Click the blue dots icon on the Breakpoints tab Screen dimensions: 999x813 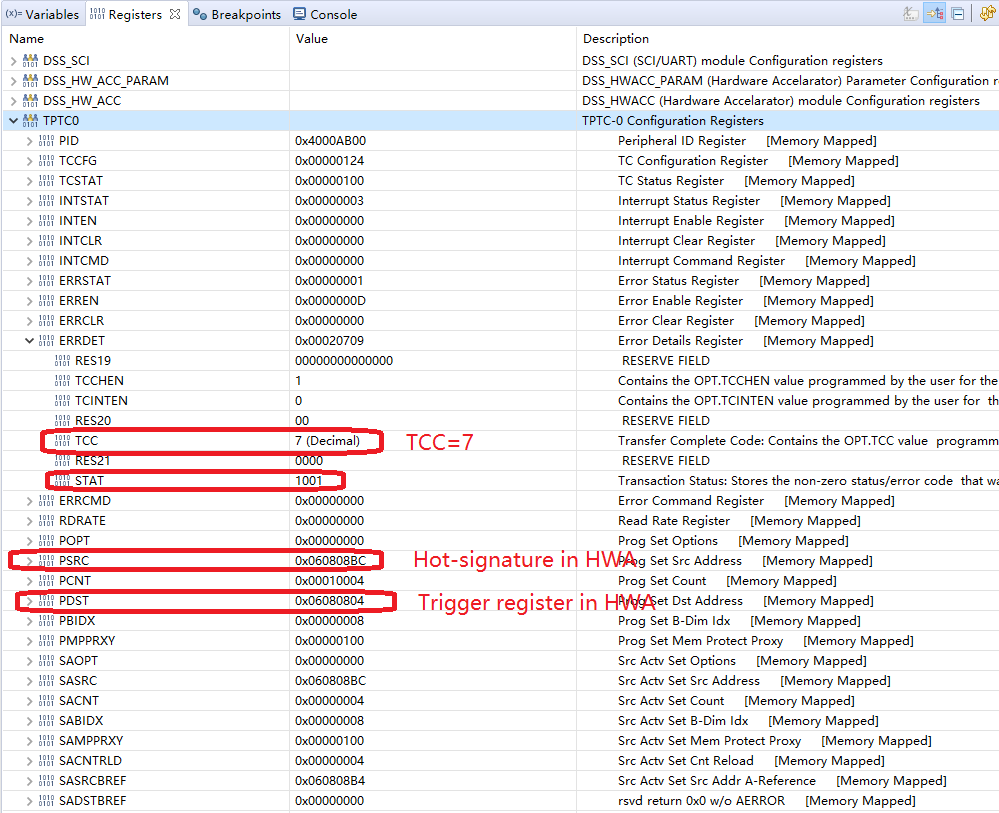(198, 13)
